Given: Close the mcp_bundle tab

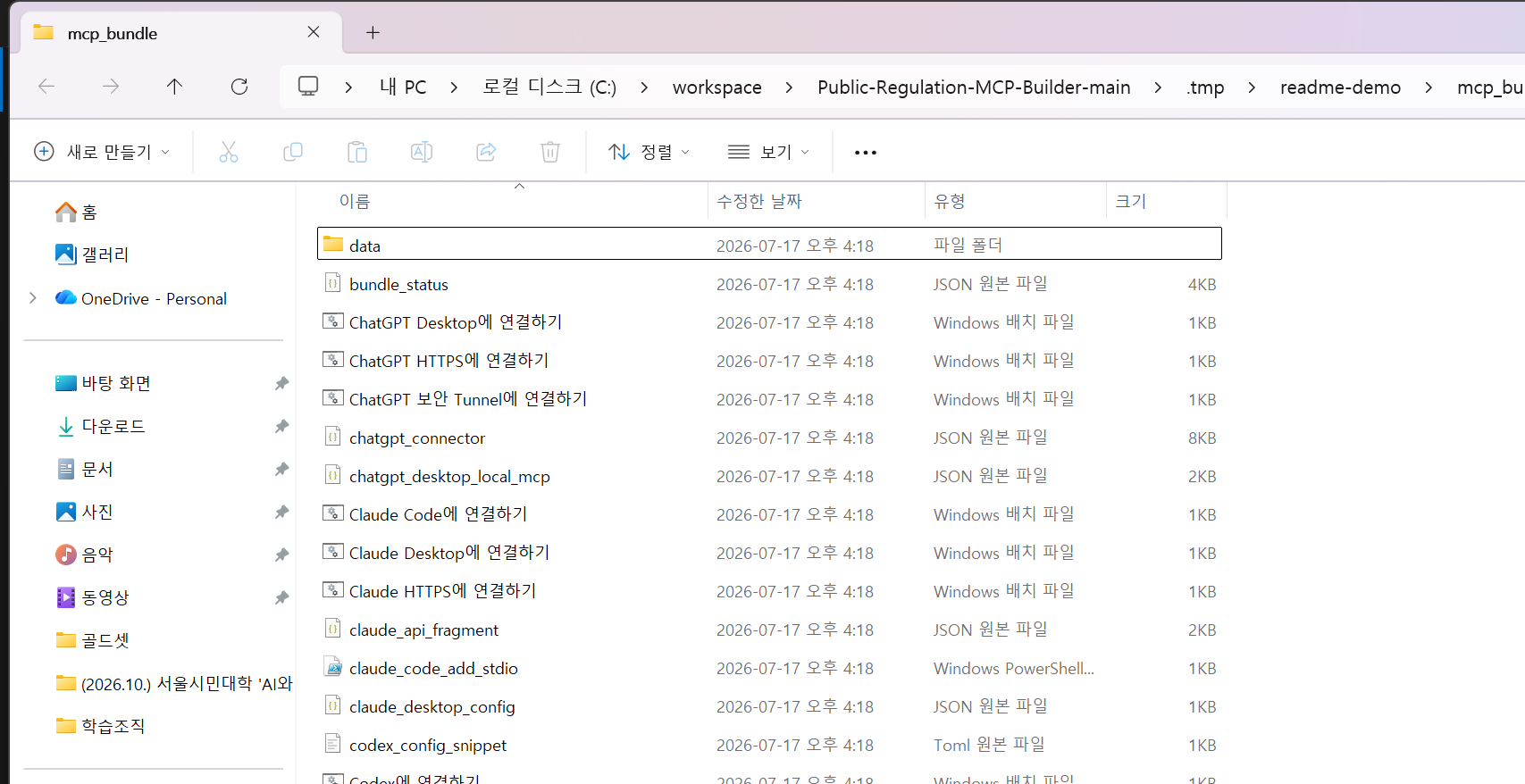Looking at the screenshot, I should [314, 32].
